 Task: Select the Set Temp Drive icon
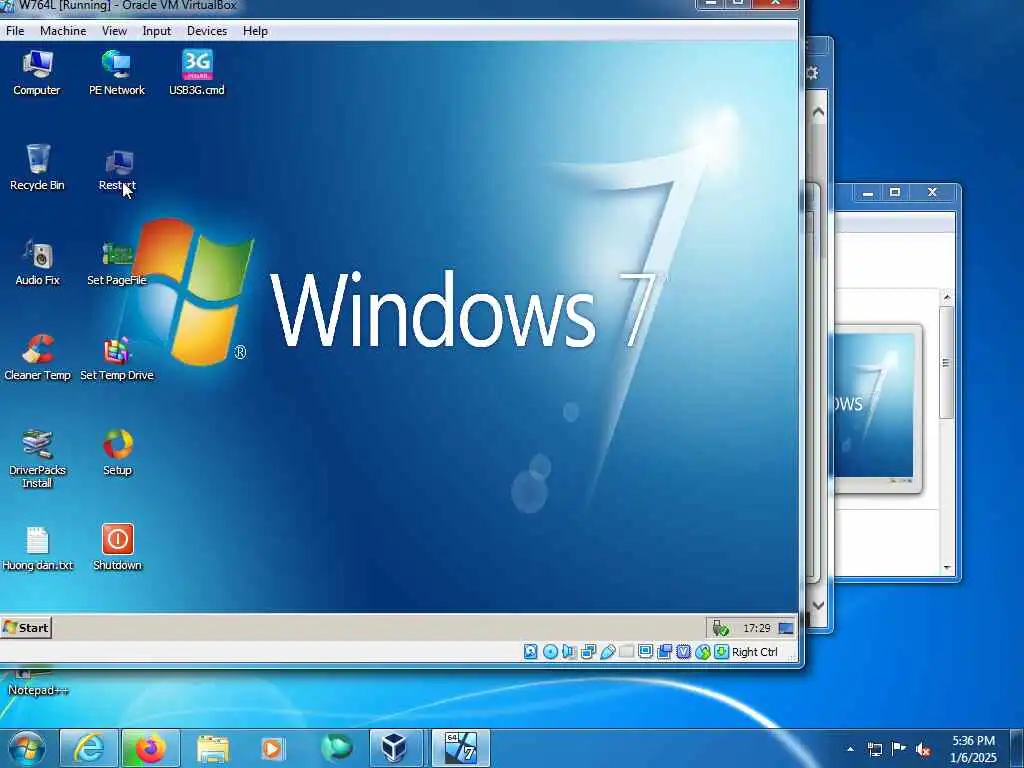point(117,358)
